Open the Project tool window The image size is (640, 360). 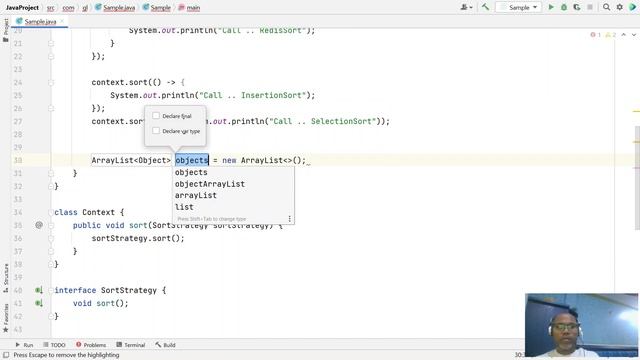(6, 31)
